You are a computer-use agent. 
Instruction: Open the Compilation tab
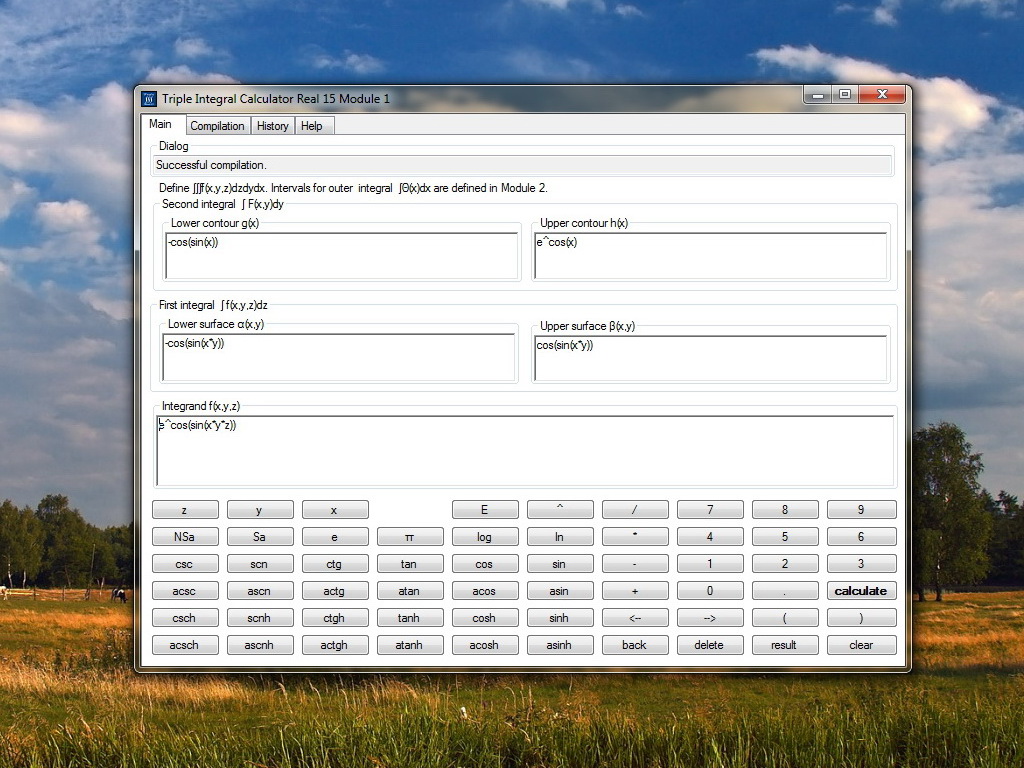217,126
